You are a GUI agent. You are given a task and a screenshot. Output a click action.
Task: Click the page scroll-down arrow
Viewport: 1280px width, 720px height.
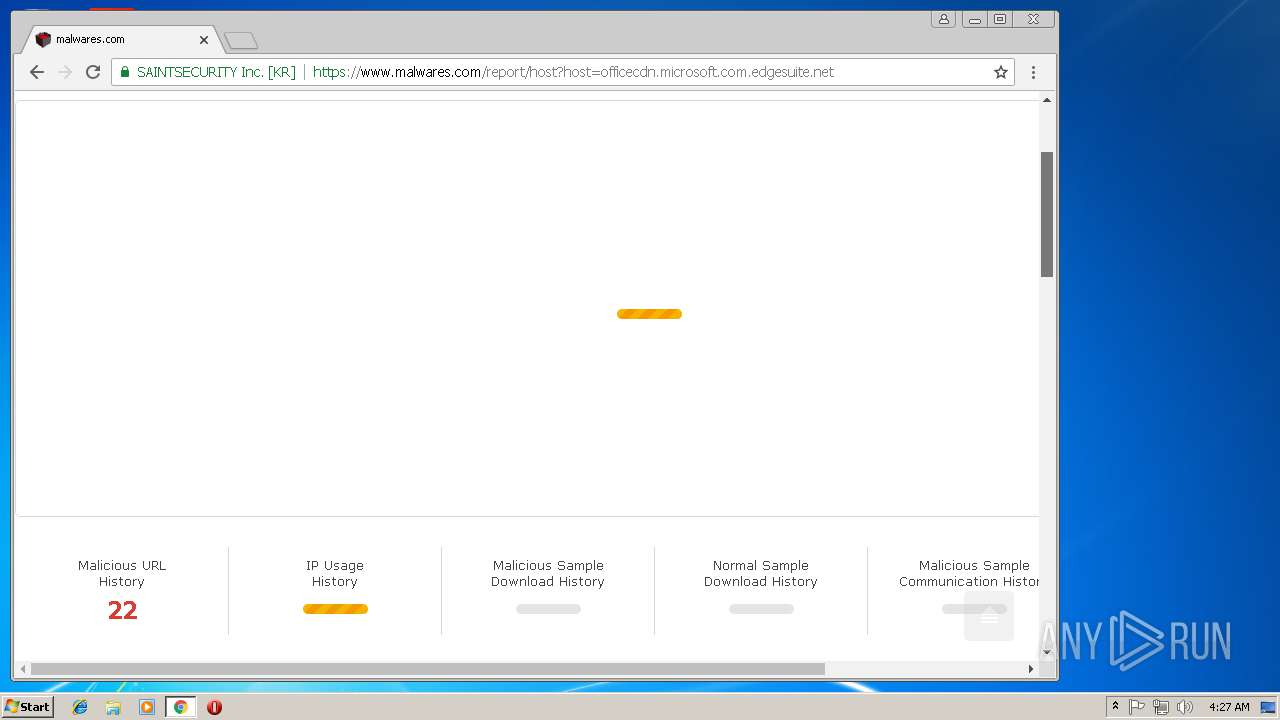coord(1047,652)
